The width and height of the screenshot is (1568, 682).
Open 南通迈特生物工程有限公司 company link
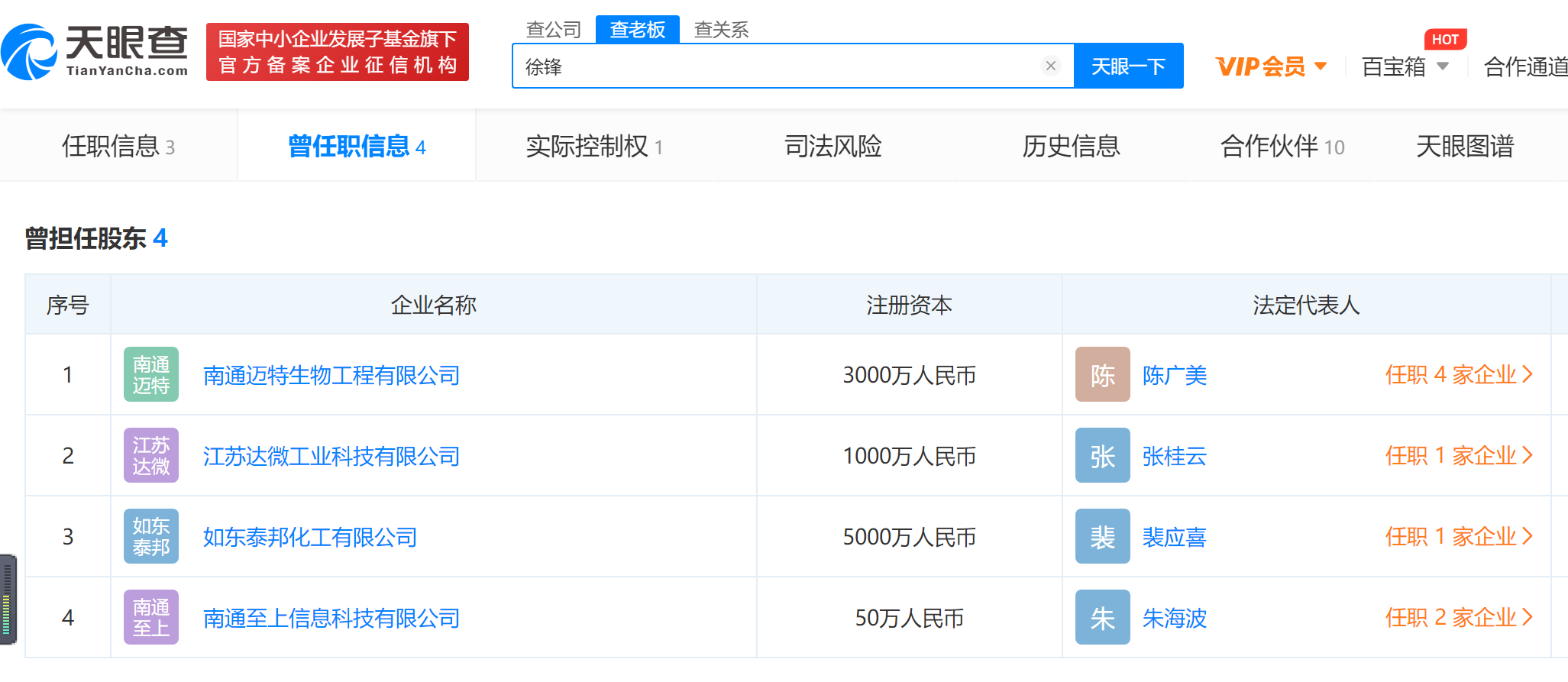coord(331,376)
